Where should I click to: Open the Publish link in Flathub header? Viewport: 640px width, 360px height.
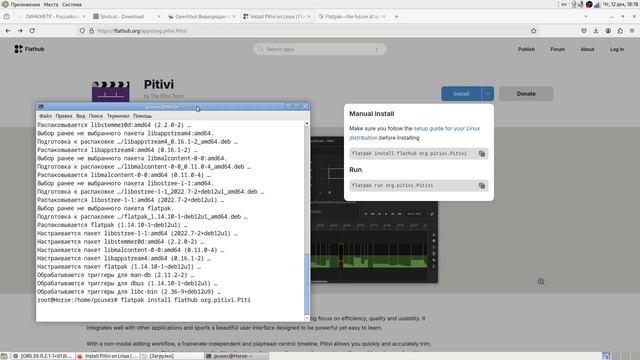coord(526,49)
